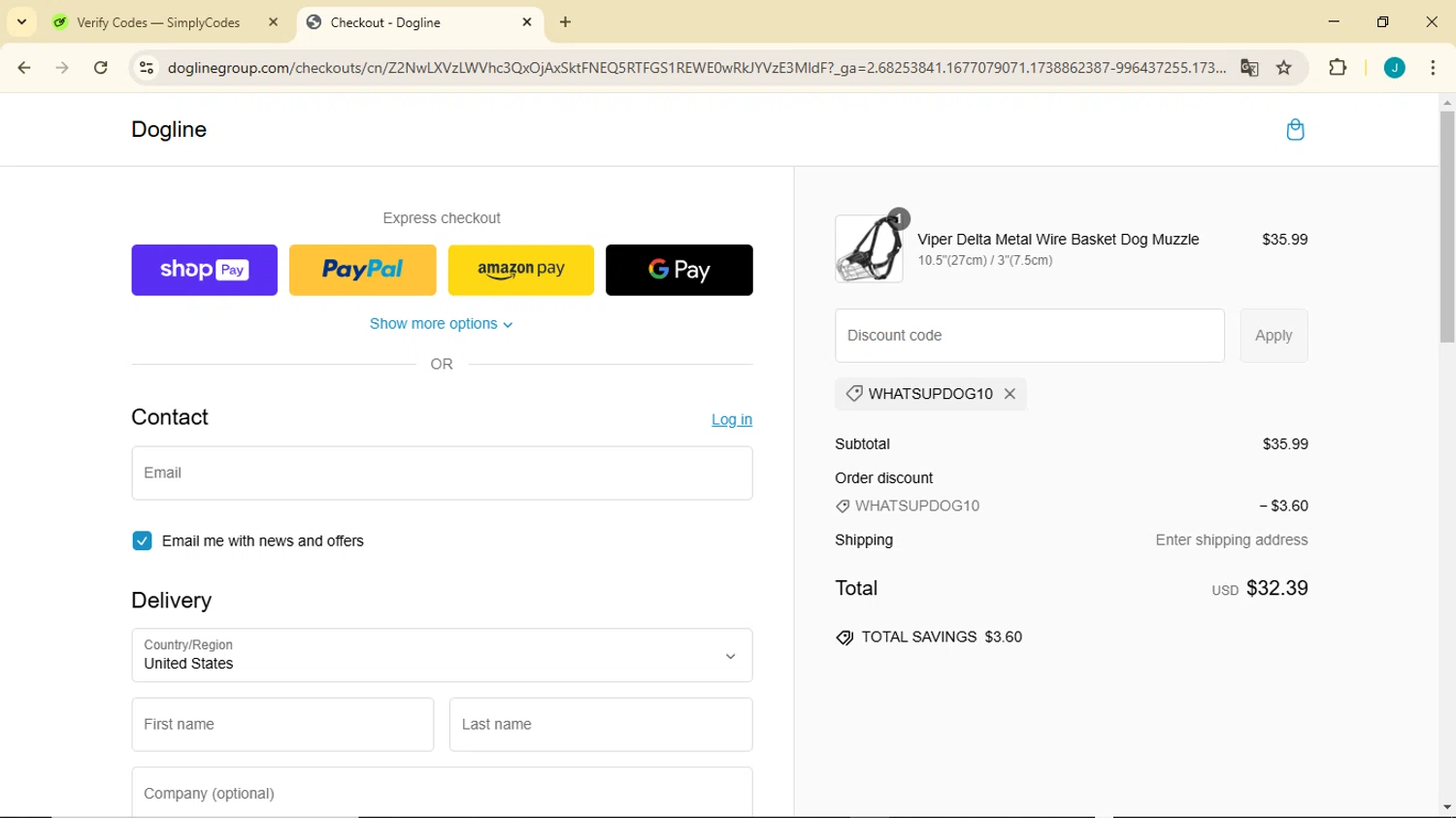Reload the checkout page
The image size is (1456, 818).
(x=101, y=68)
